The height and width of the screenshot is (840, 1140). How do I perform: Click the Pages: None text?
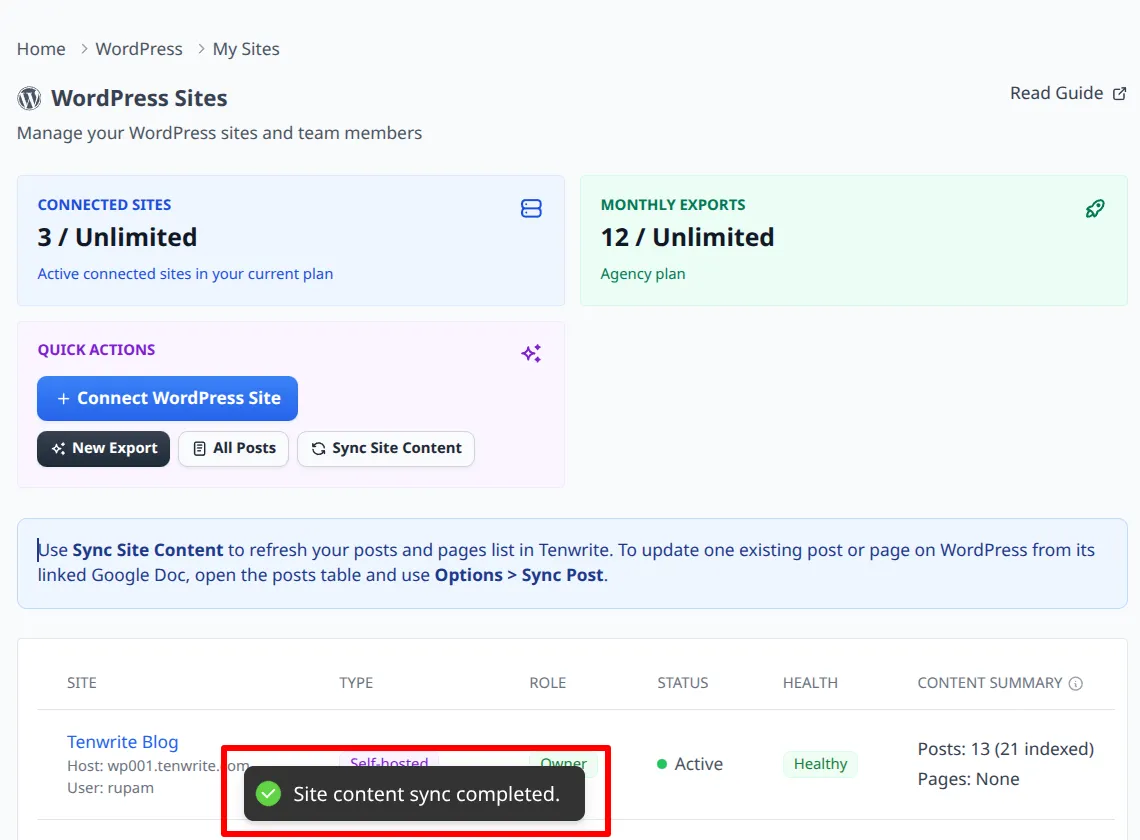point(968,780)
